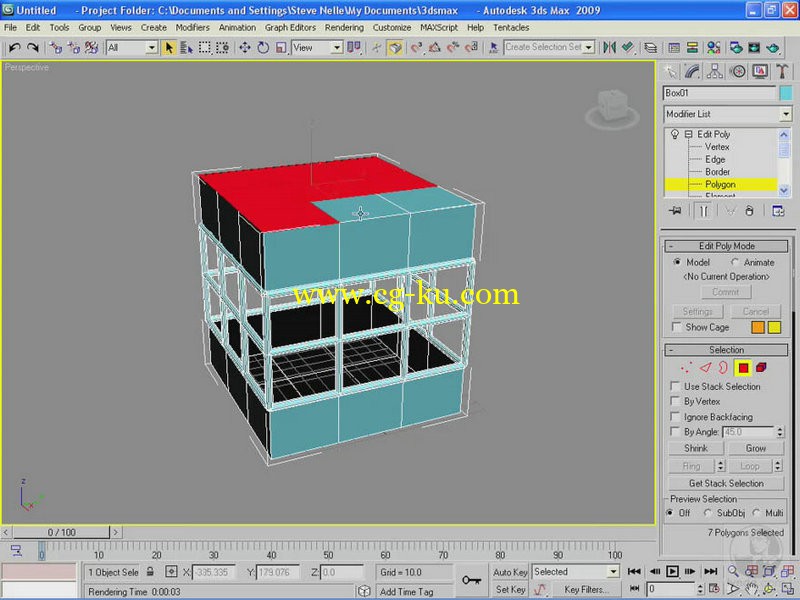Activate the Select and Scale tool
The image size is (800, 600).
pos(281,48)
